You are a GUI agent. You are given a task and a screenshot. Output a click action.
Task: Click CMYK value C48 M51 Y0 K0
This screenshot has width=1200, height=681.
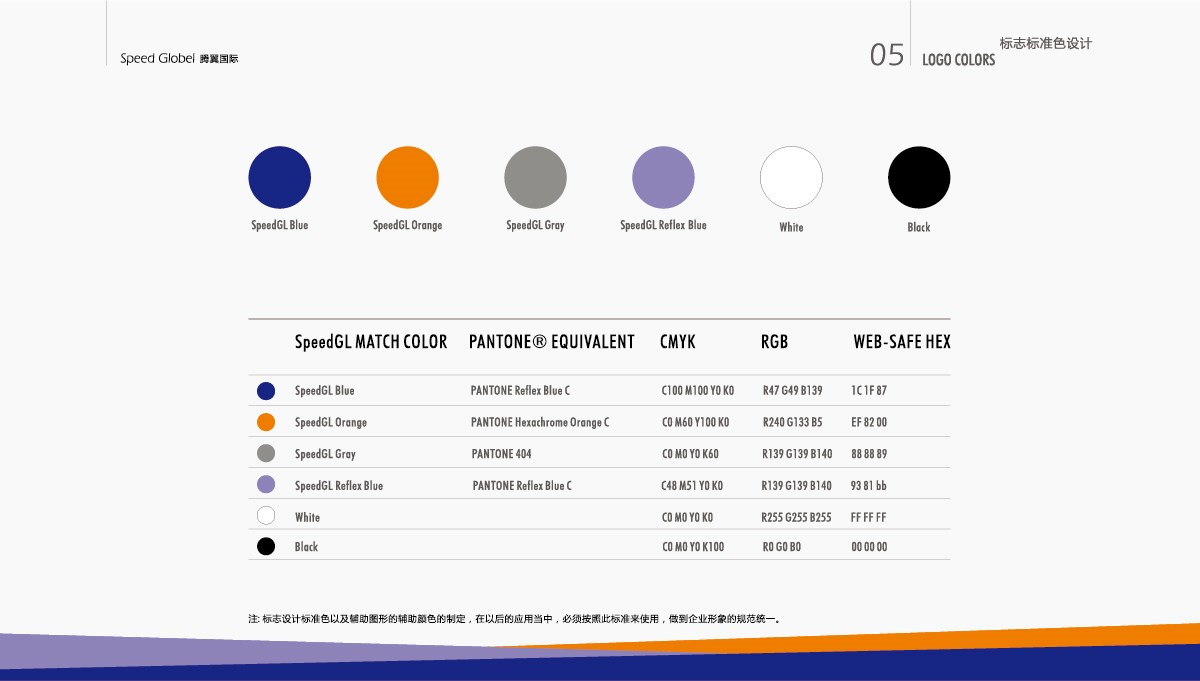(x=693, y=486)
